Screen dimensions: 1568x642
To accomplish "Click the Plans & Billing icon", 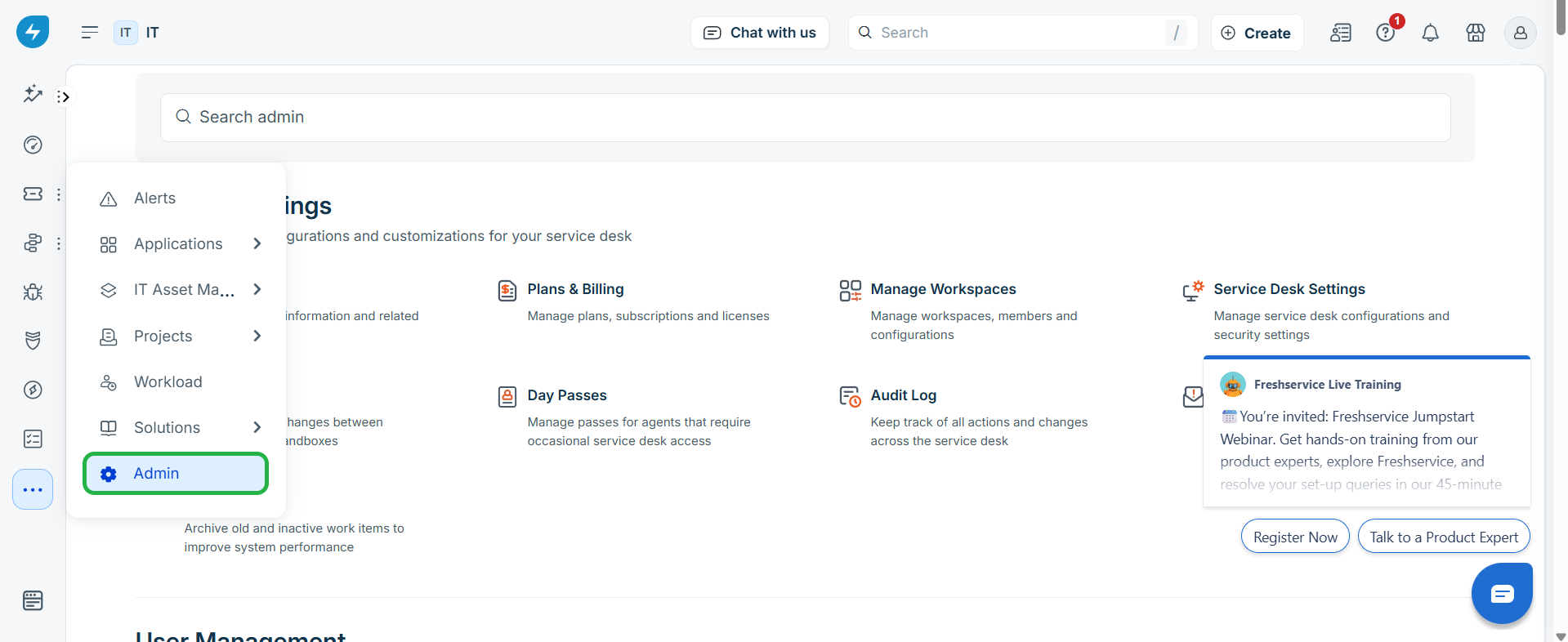I will click(x=507, y=291).
